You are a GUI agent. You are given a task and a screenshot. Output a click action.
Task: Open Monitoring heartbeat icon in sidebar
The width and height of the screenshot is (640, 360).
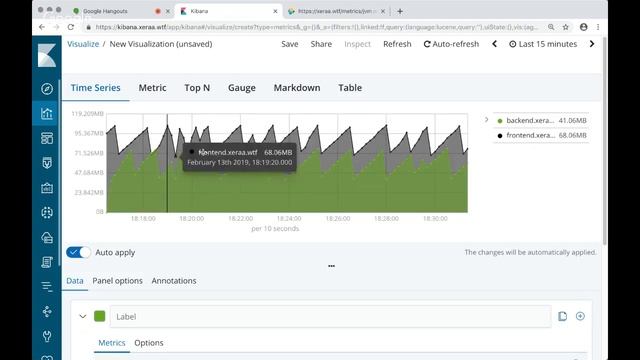coord(47,357)
